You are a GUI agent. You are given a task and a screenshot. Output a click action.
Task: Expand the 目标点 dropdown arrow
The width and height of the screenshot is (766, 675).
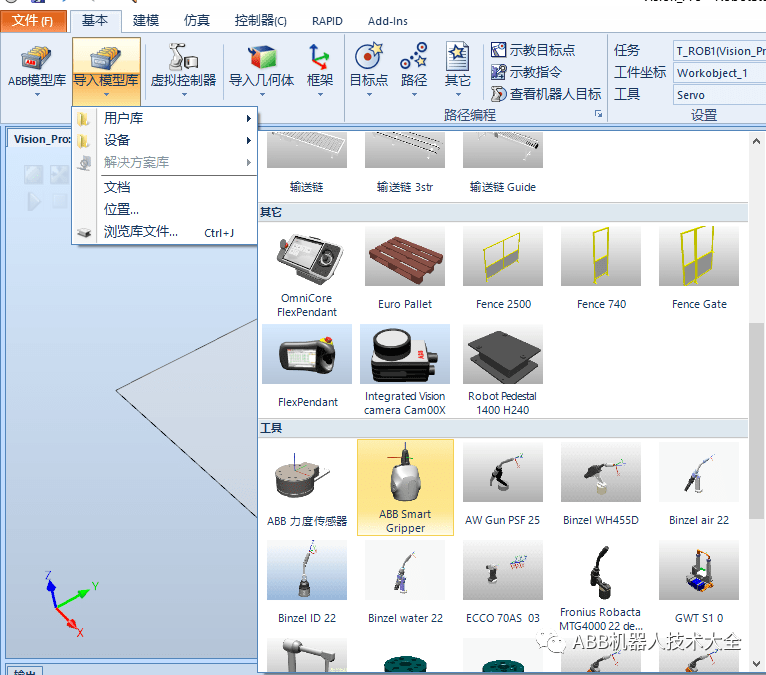(369, 95)
